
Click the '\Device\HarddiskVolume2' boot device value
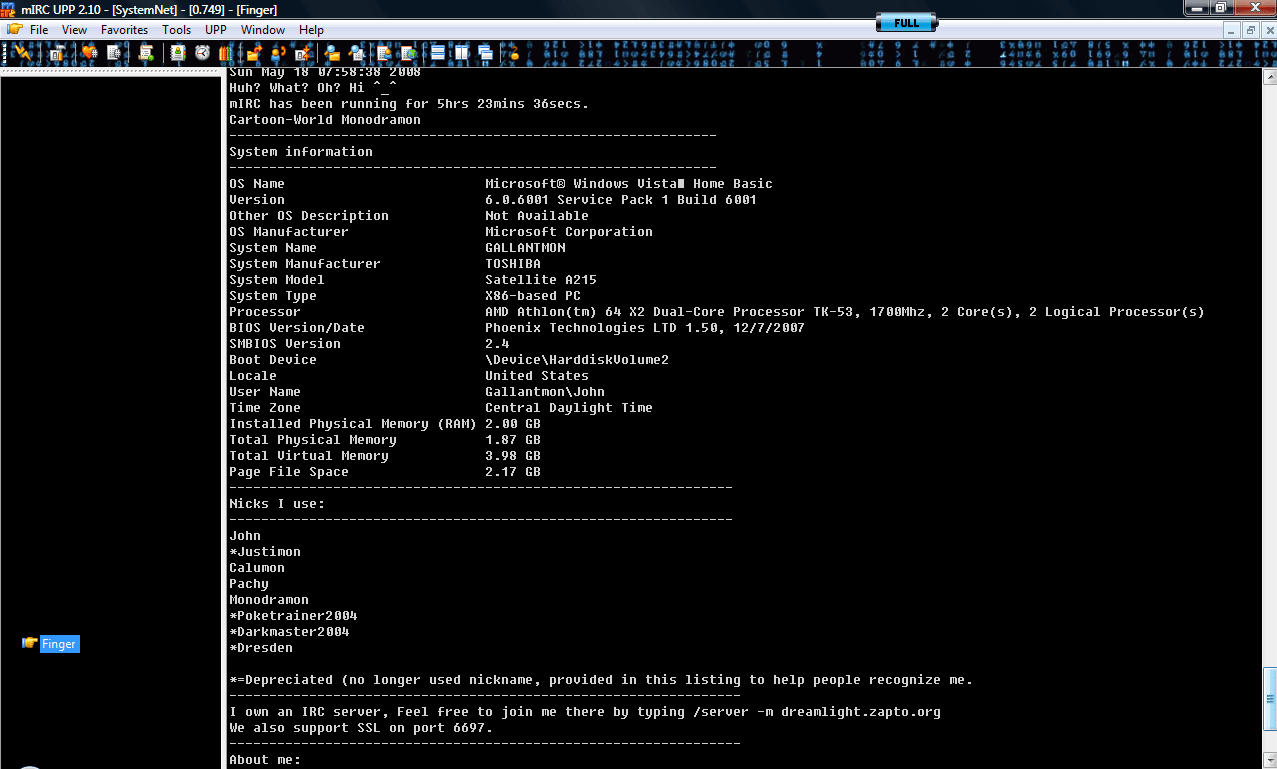coord(577,360)
